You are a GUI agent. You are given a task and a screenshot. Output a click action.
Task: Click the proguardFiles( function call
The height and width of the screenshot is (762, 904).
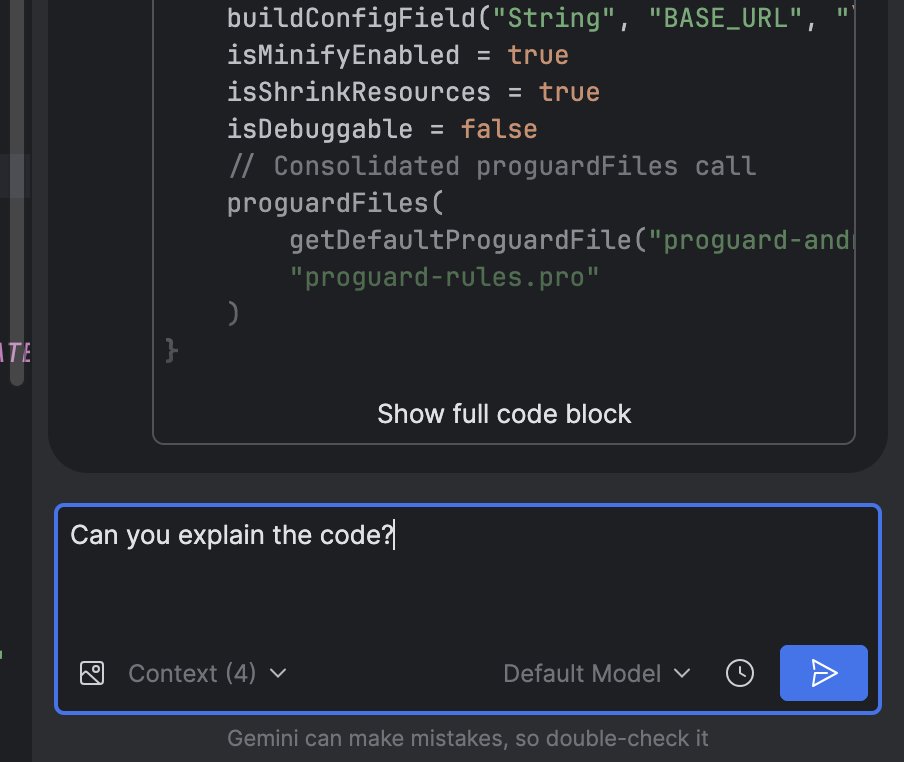[x=335, y=203]
